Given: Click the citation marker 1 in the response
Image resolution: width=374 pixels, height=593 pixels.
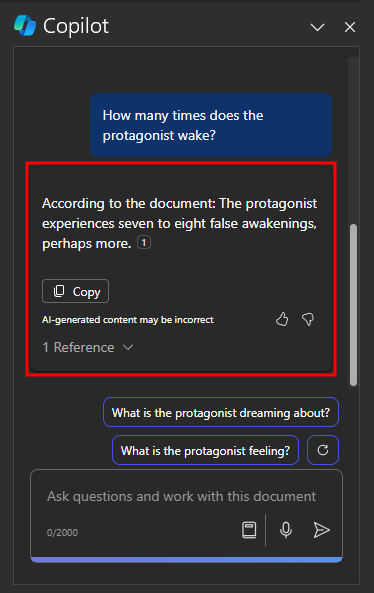Looking at the screenshot, I should pos(144,242).
